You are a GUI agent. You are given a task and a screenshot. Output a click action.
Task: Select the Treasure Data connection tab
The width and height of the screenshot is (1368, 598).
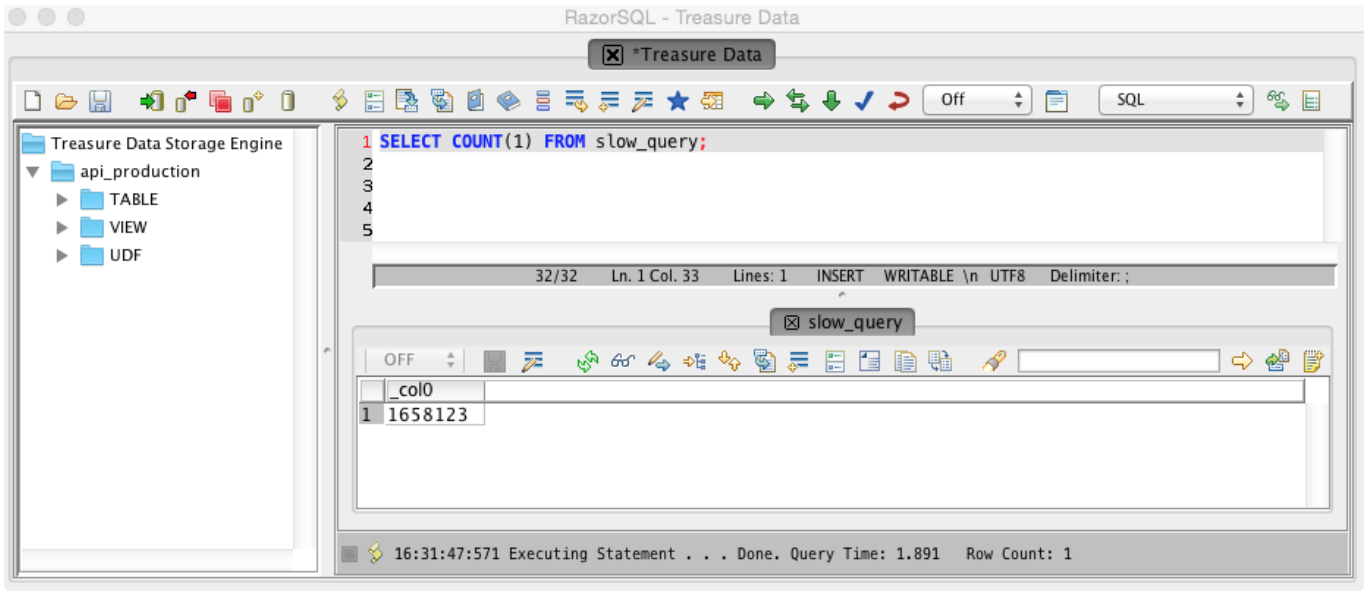(684, 55)
